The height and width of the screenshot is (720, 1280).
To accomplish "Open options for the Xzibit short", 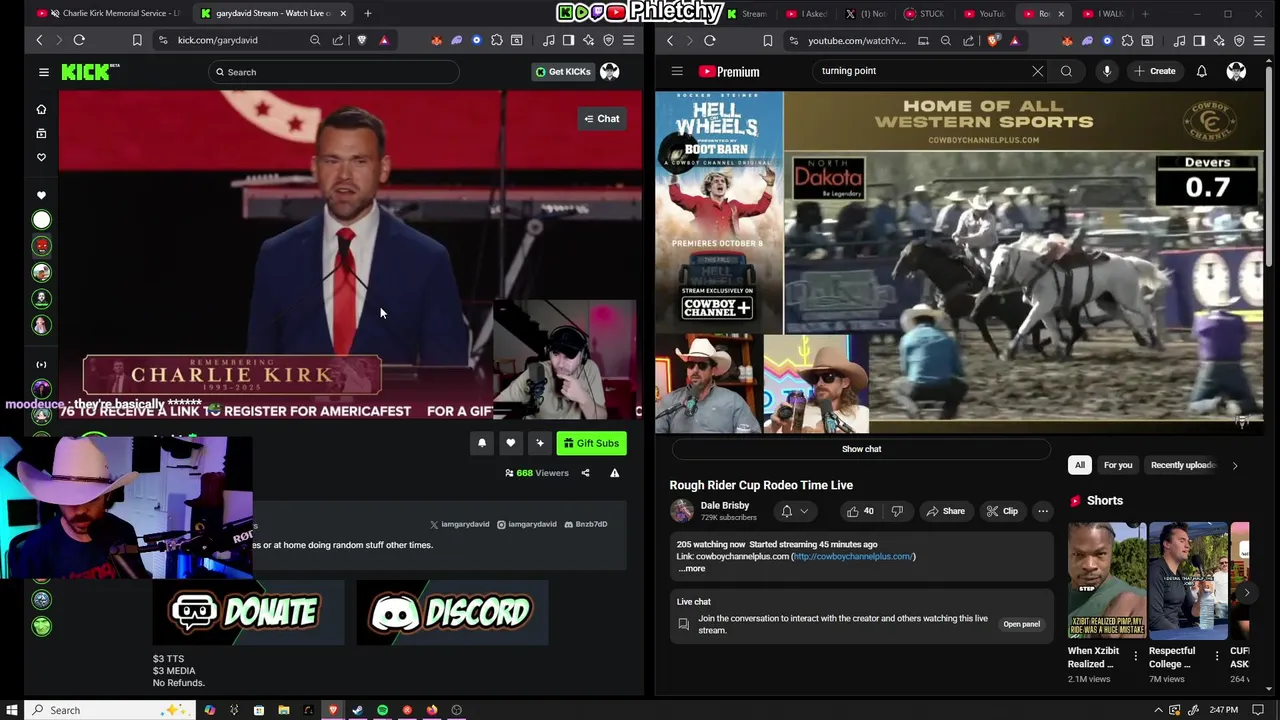I will [x=1135, y=656].
